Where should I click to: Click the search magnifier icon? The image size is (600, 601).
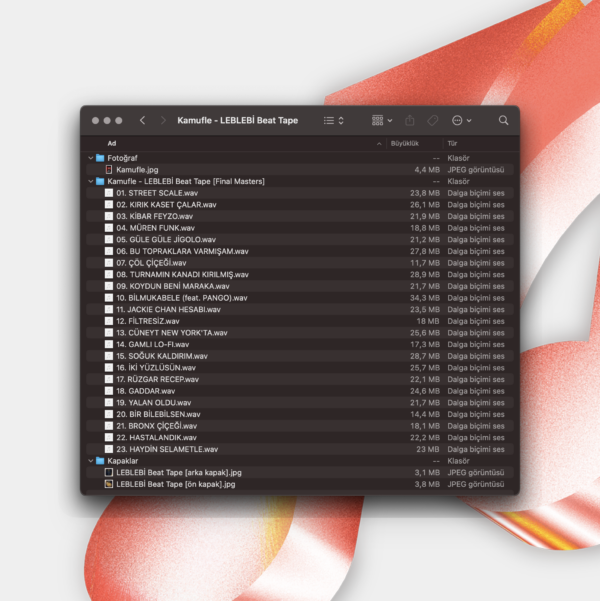click(x=504, y=120)
